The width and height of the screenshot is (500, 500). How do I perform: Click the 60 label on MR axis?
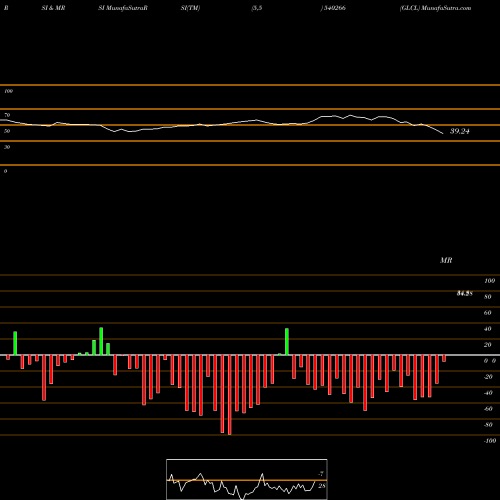(x=488, y=313)
